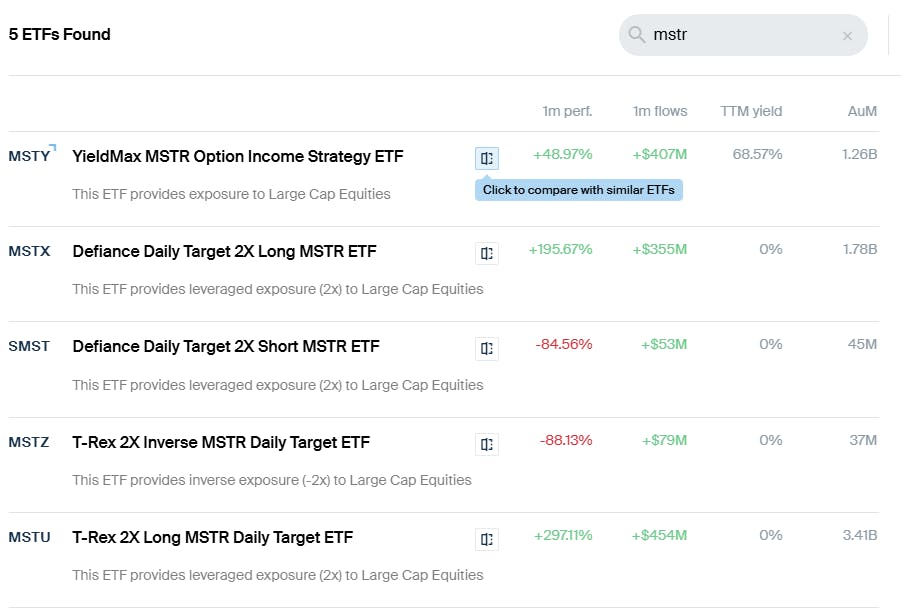
Task: Select the MSTU ticker
Action: (x=30, y=537)
